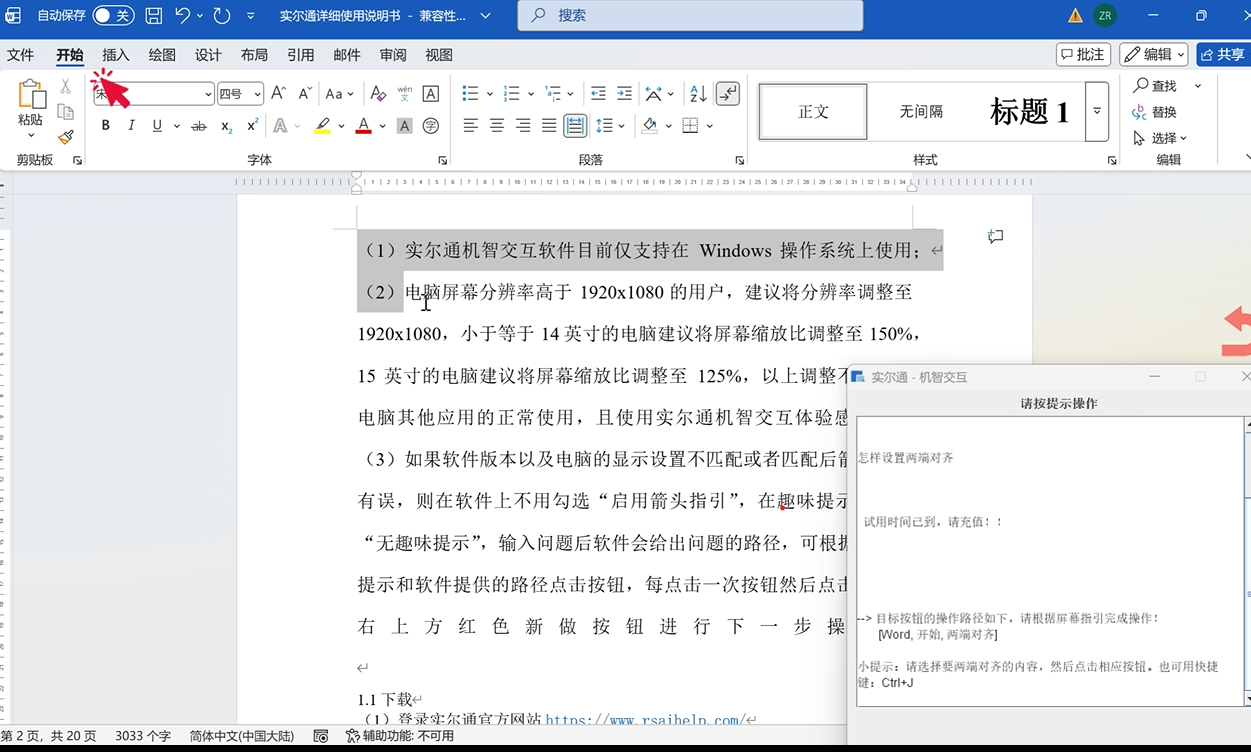Apply italic with the I icon
This screenshot has height=752, width=1251.
tap(131, 126)
